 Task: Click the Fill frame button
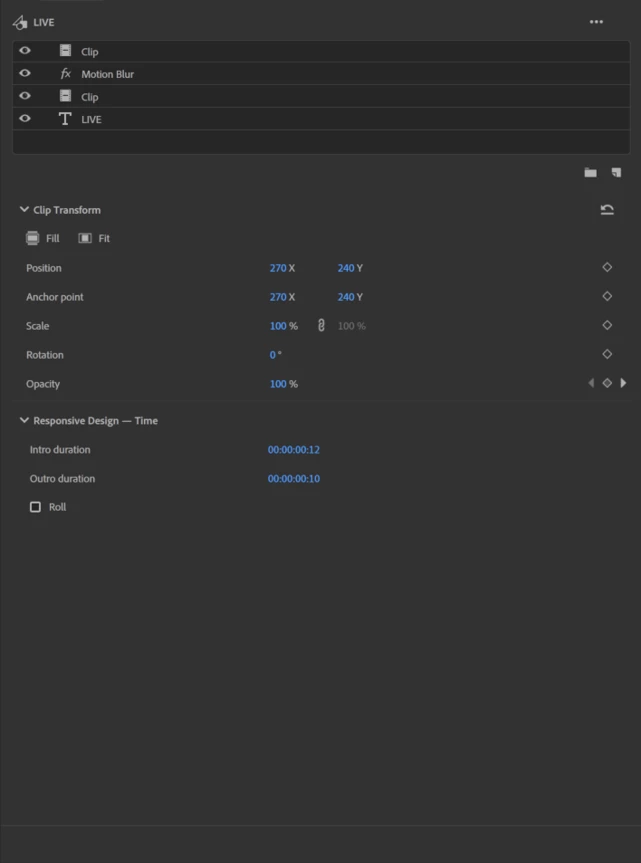point(42,238)
